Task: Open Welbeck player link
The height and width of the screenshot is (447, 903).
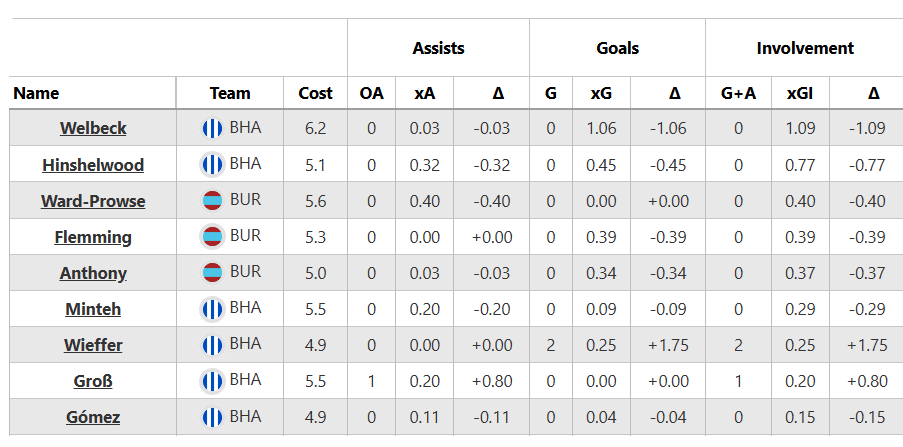Action: [x=93, y=128]
